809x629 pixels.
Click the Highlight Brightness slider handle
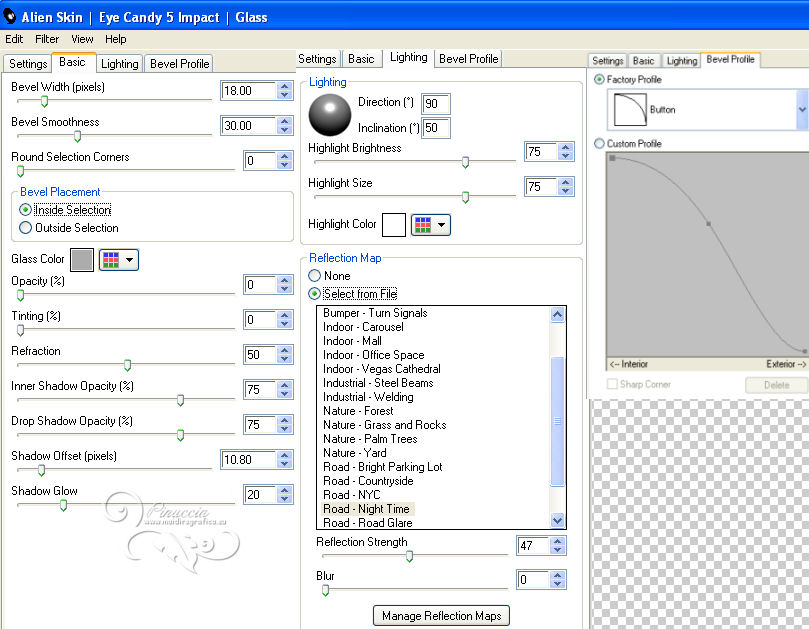coord(465,163)
